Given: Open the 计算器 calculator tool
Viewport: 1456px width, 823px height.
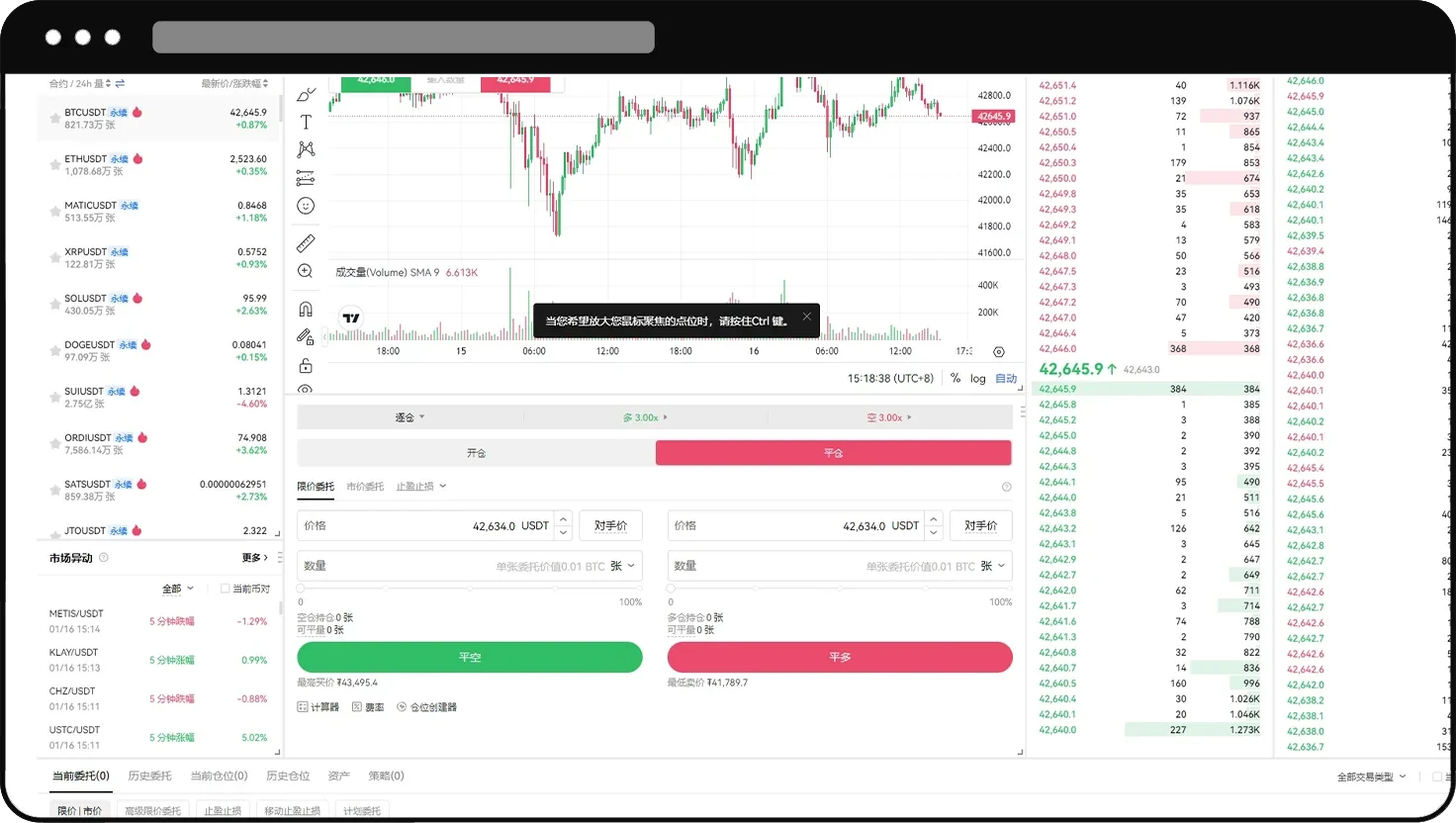Looking at the screenshot, I should [318, 706].
